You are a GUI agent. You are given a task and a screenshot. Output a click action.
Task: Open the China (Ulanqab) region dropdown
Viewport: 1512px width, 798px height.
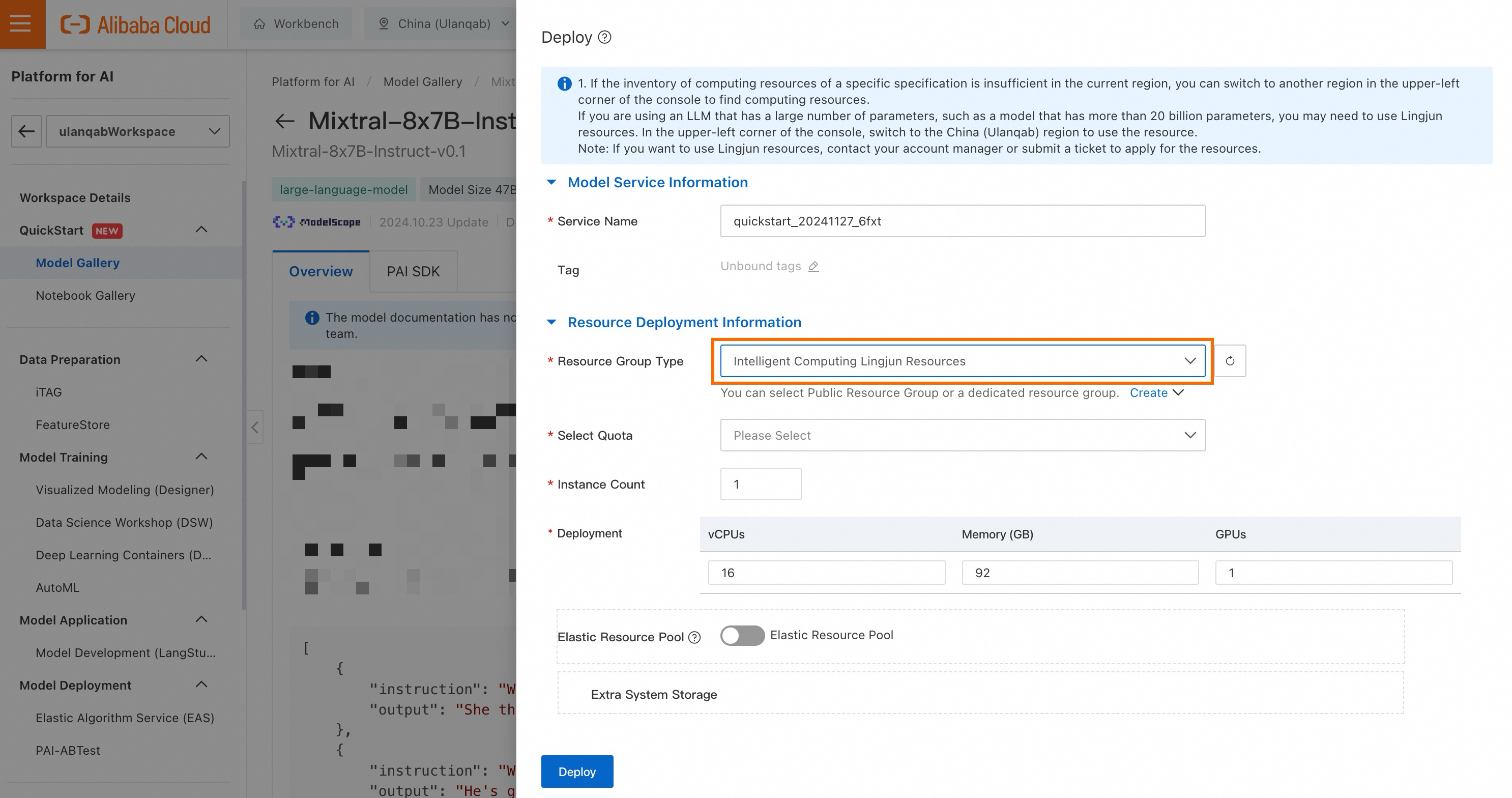point(444,23)
